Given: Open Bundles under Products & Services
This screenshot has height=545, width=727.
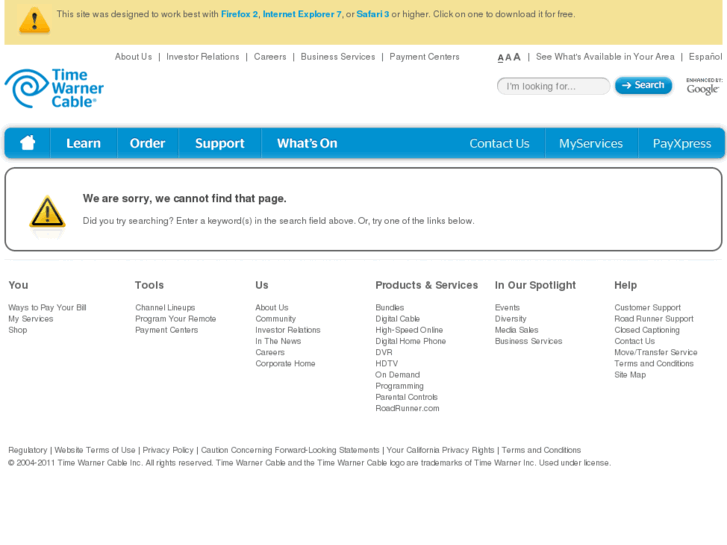Looking at the screenshot, I should (389, 308).
